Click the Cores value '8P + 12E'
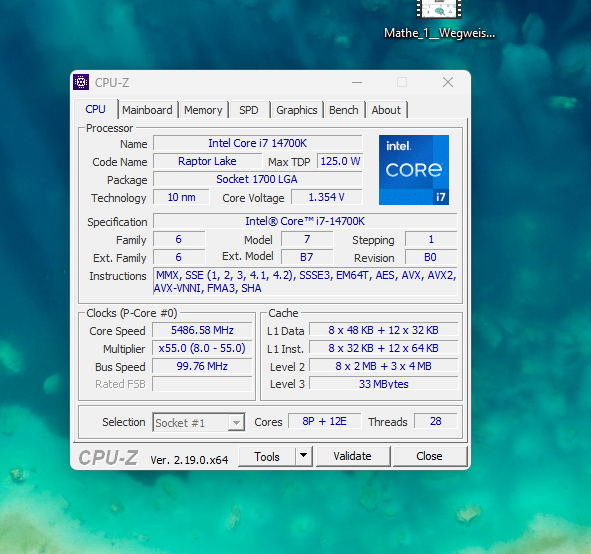 pyautogui.click(x=325, y=421)
